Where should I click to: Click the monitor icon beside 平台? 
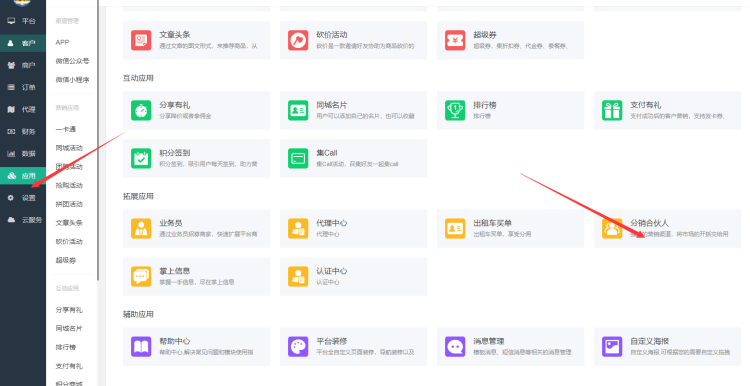click(11, 21)
